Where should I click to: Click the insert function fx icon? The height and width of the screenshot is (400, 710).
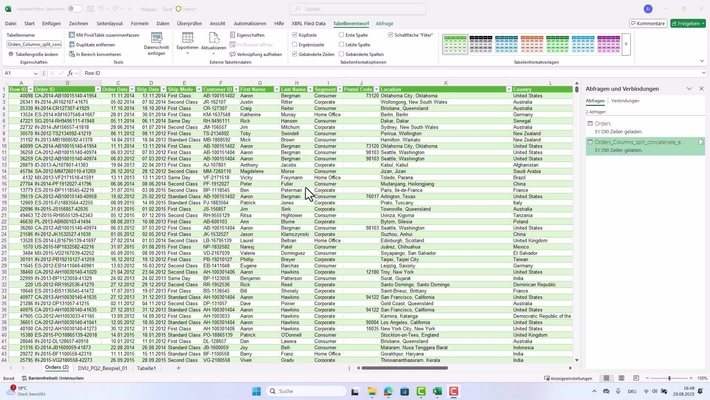pyautogui.click(x=70, y=73)
